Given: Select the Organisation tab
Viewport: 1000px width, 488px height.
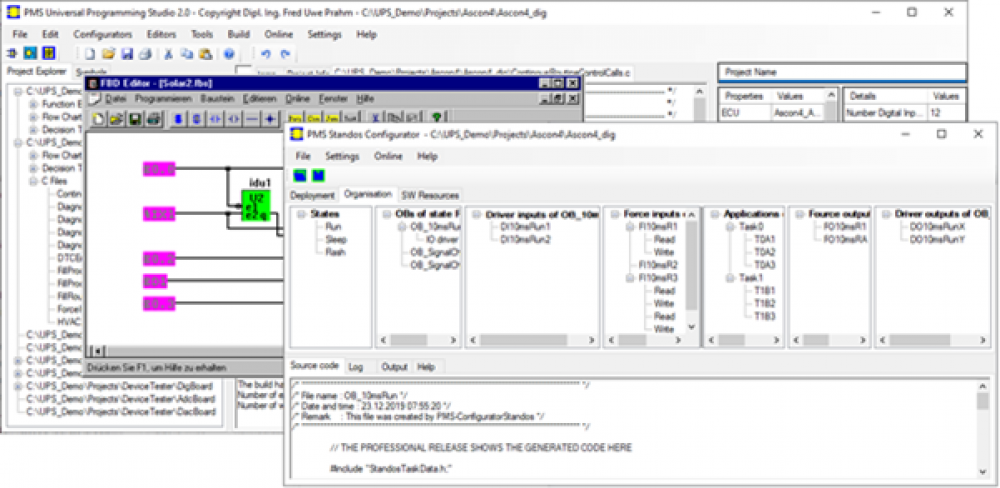Looking at the screenshot, I should [367, 194].
